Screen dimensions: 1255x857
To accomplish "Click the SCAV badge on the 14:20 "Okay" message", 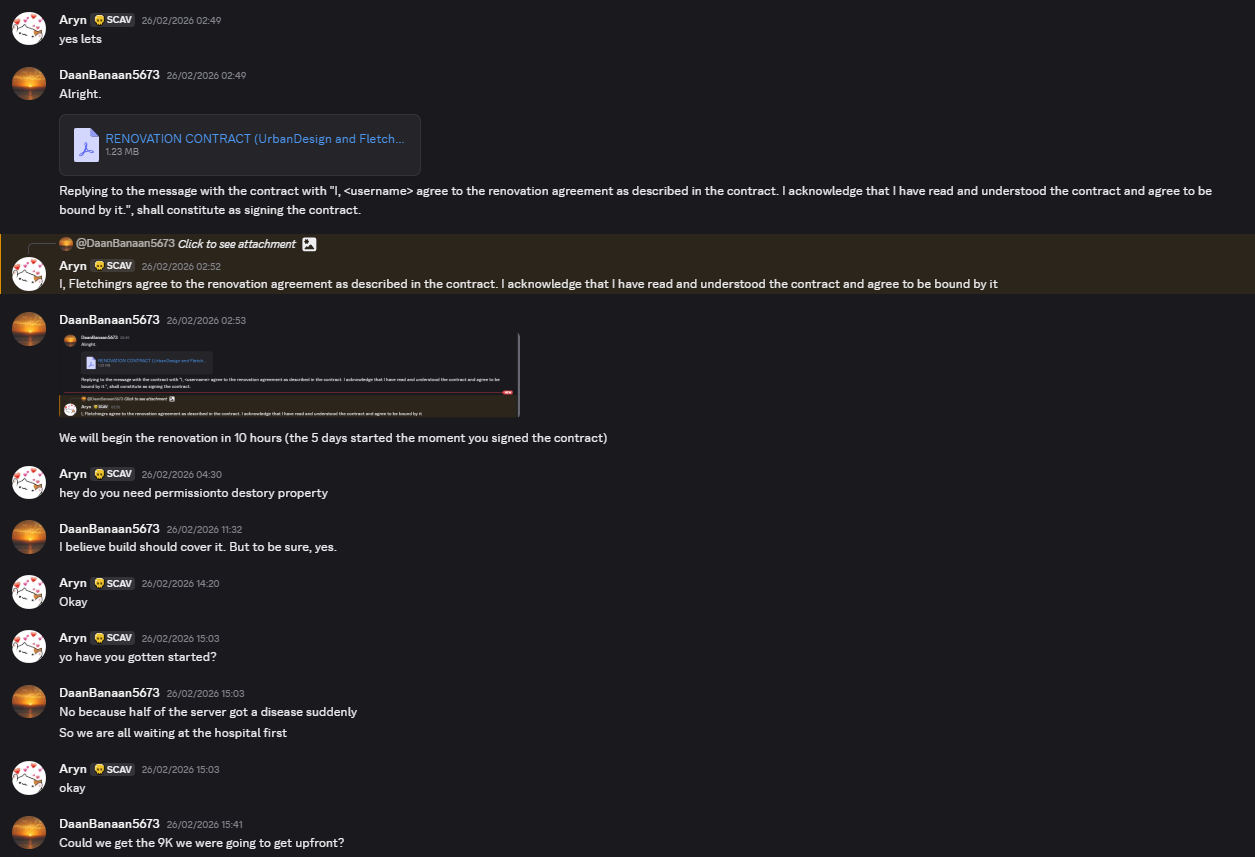I will (x=113, y=583).
